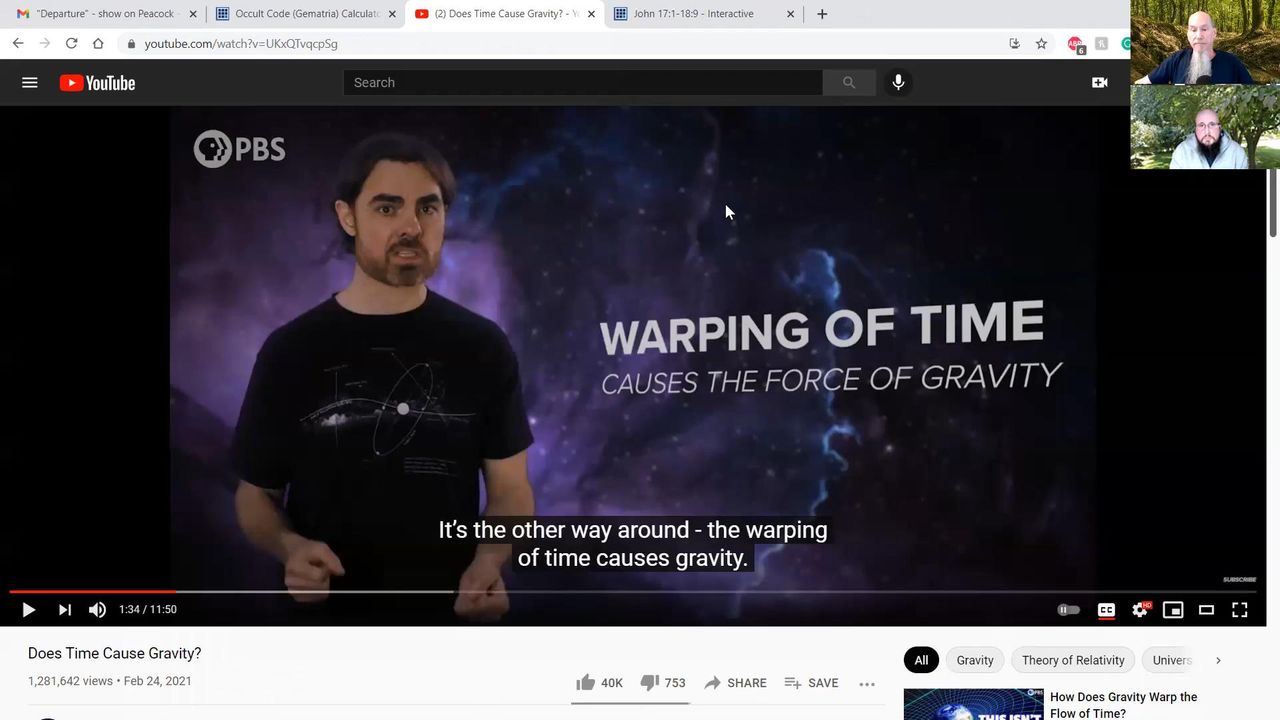1280x720 pixels.
Task: Switch to John 17:1-18:9 Interactive tab
Action: 700,14
